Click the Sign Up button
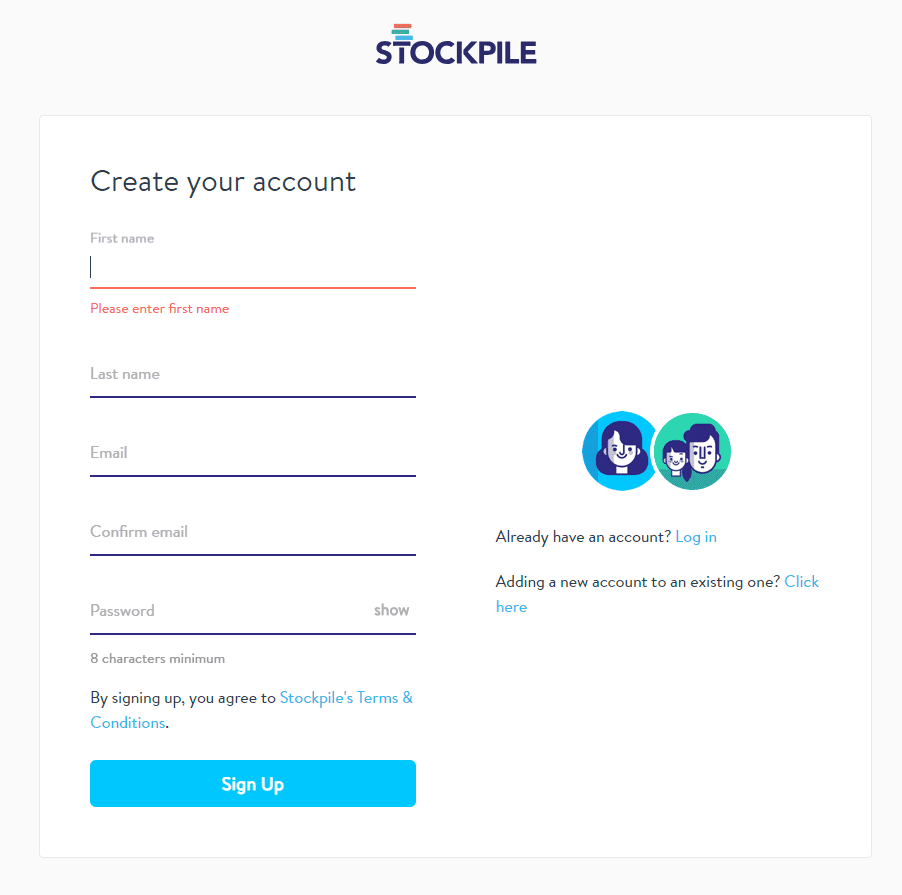 pos(253,783)
